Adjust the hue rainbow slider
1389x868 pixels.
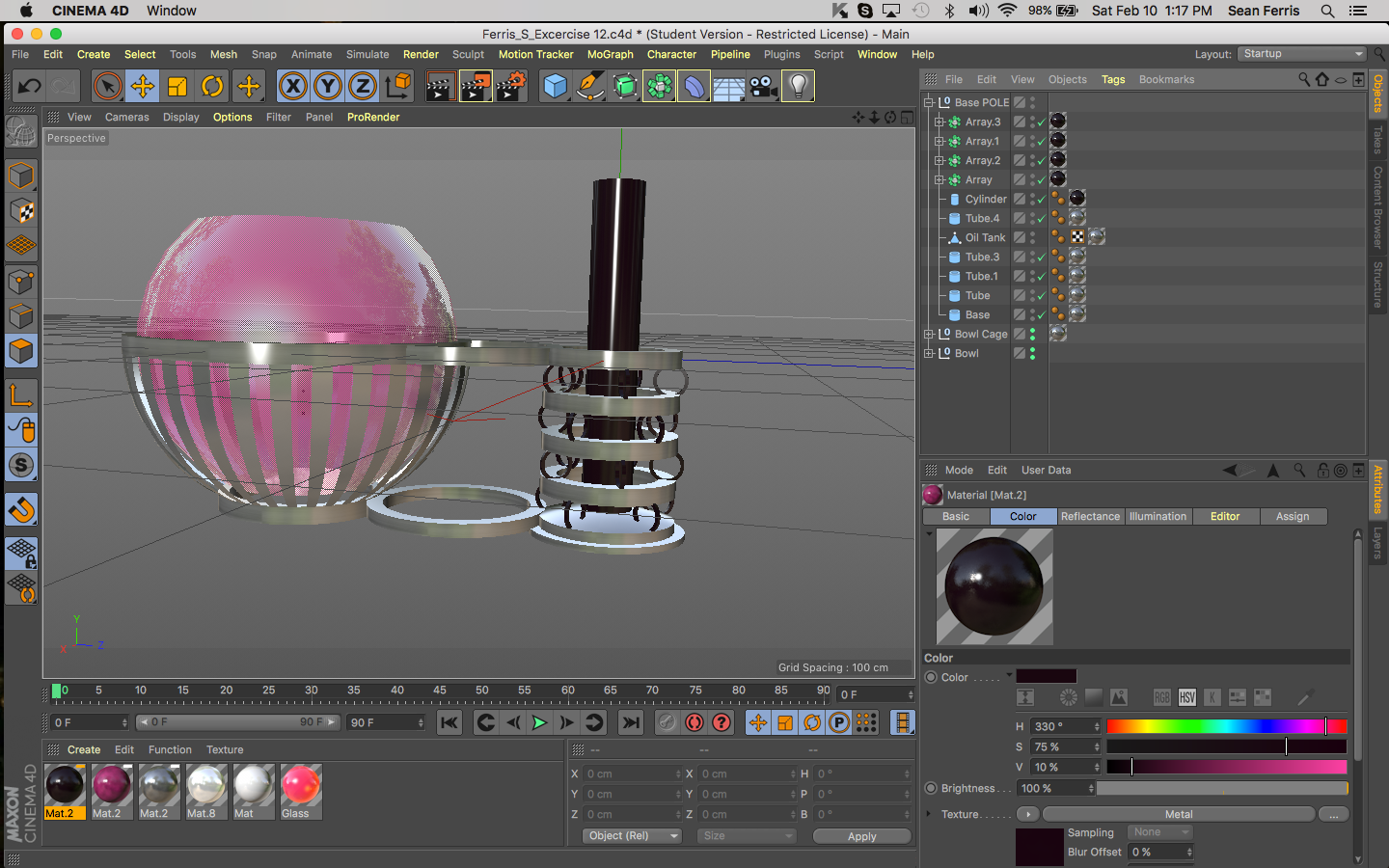tap(1225, 726)
